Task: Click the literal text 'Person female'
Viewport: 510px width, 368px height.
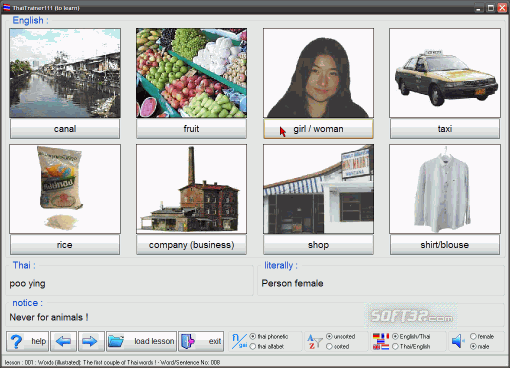Action: pyautogui.click(x=292, y=283)
